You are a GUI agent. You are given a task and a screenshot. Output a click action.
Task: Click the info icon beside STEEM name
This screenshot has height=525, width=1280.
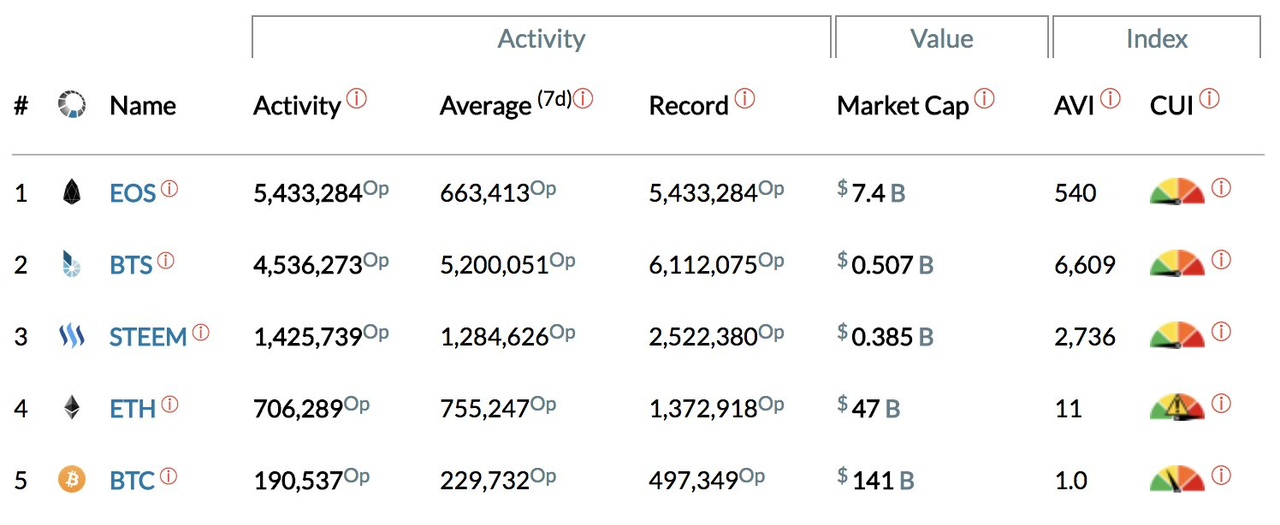(x=200, y=332)
